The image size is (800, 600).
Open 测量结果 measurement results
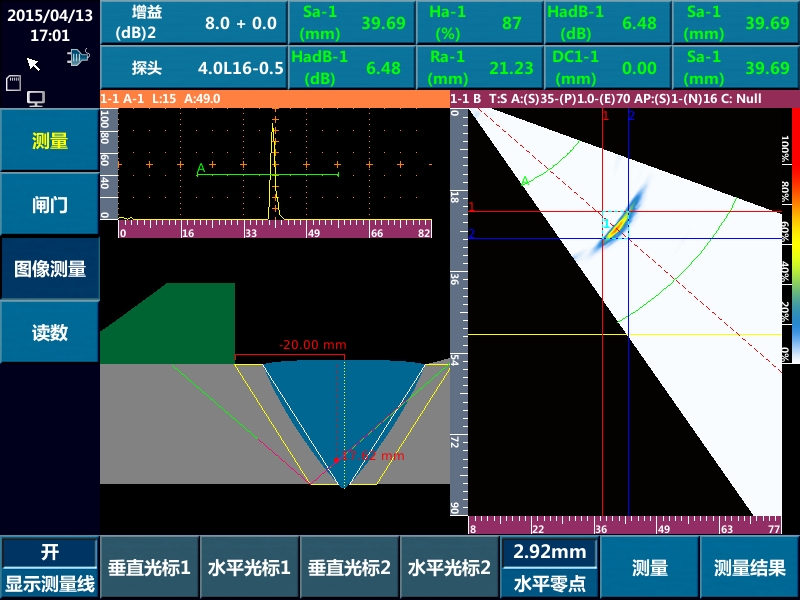[x=749, y=567]
